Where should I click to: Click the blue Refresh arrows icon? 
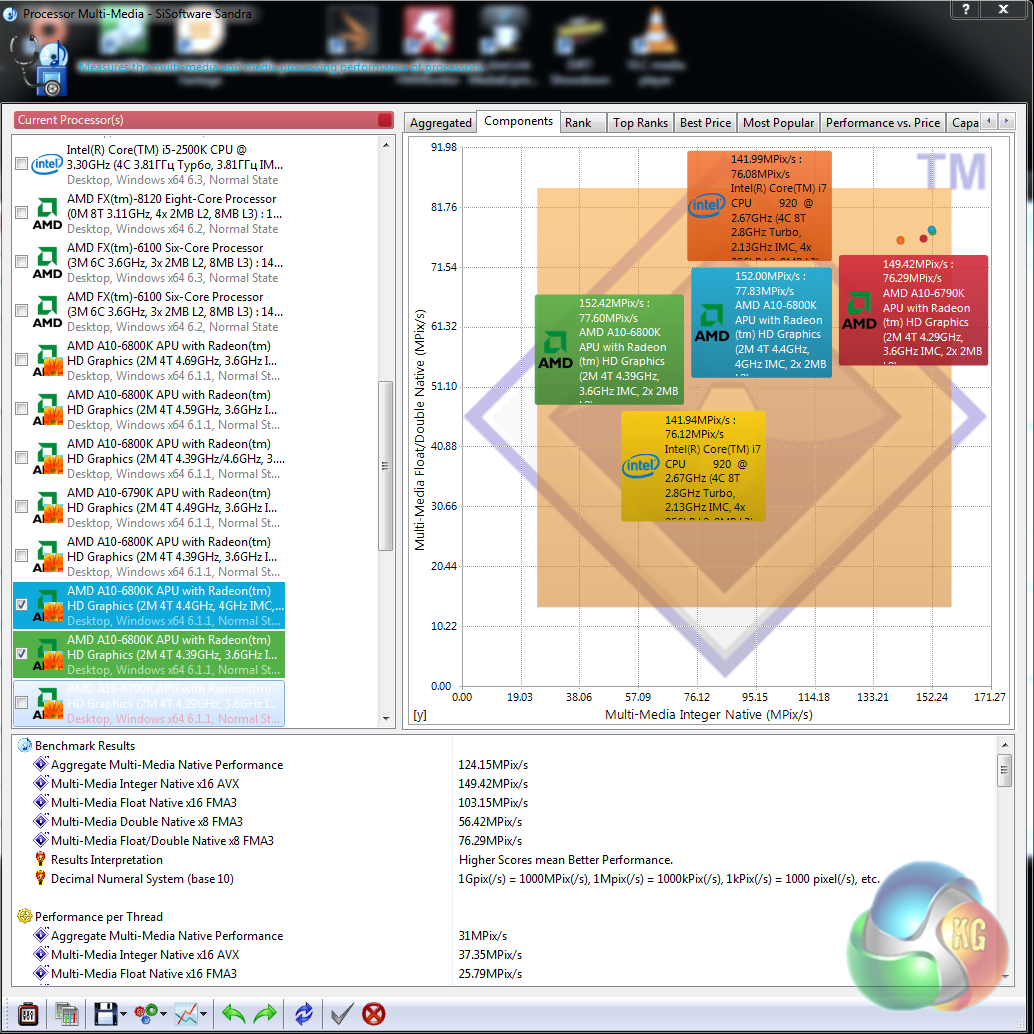(x=304, y=1014)
